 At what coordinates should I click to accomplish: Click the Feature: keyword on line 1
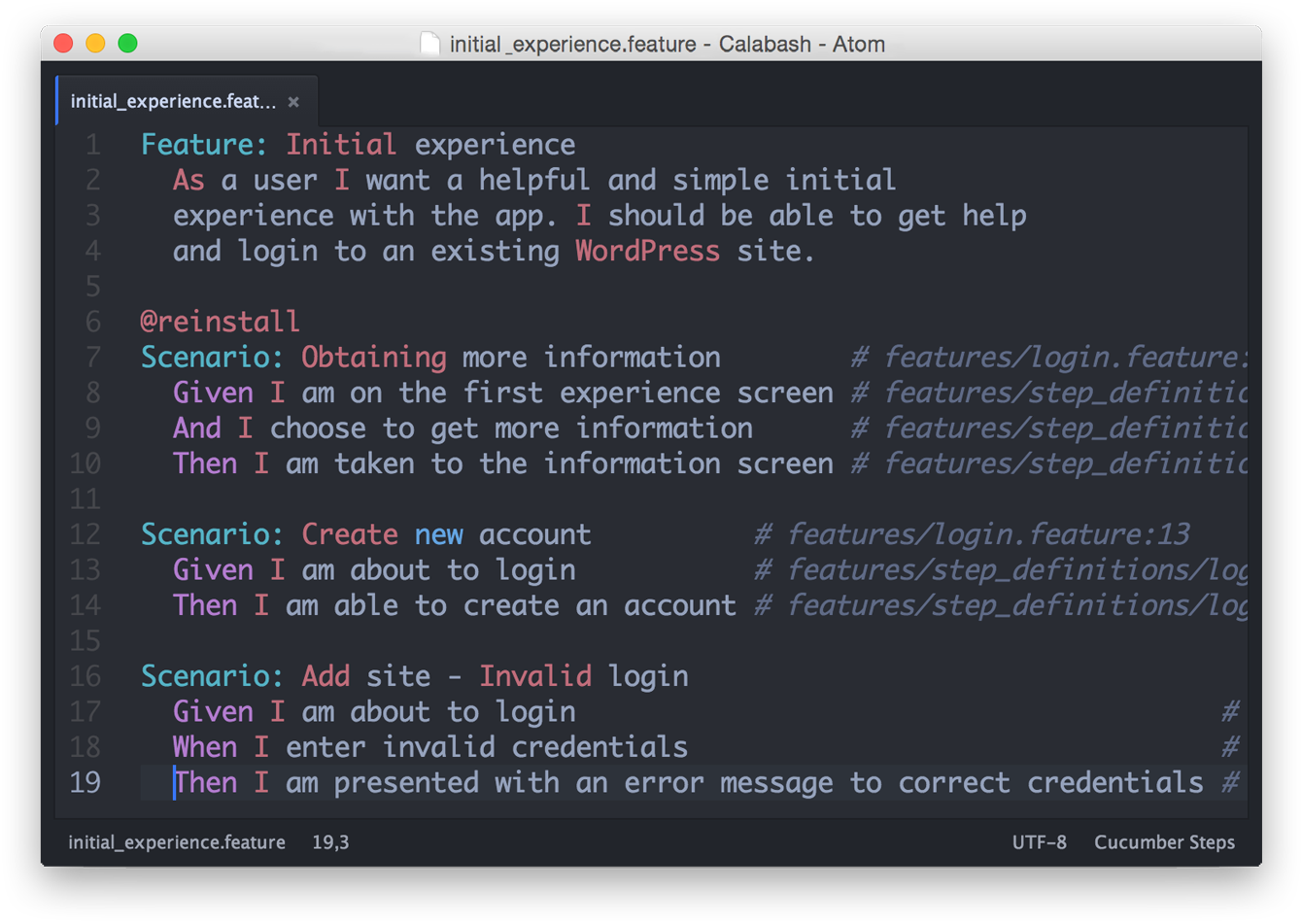(204, 145)
